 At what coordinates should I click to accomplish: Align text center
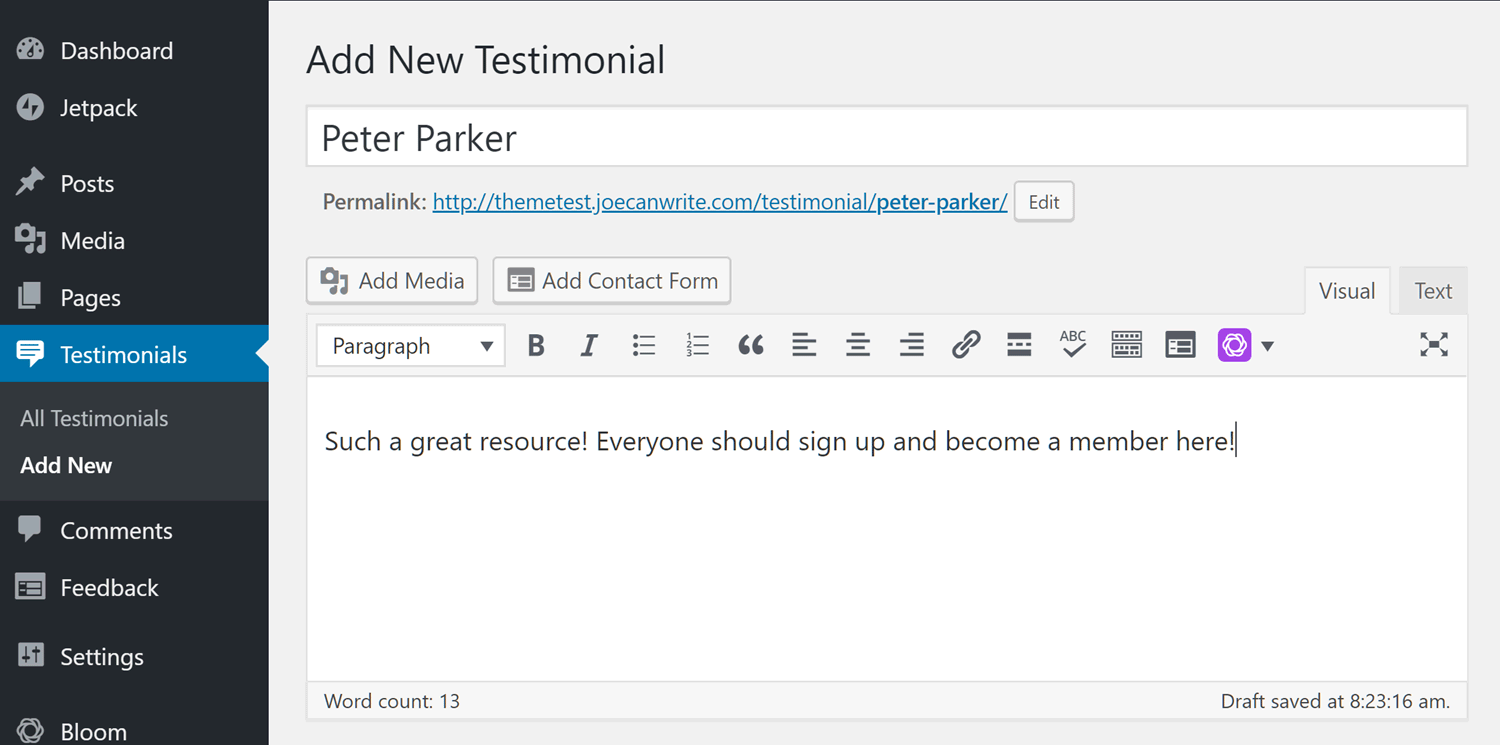click(x=858, y=346)
